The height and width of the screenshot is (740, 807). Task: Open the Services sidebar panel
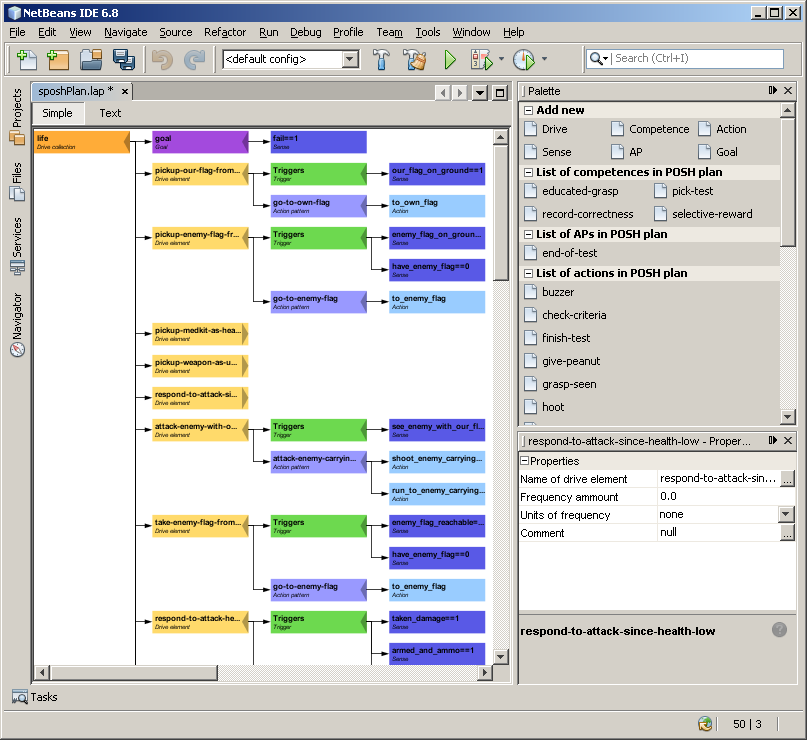[17, 246]
